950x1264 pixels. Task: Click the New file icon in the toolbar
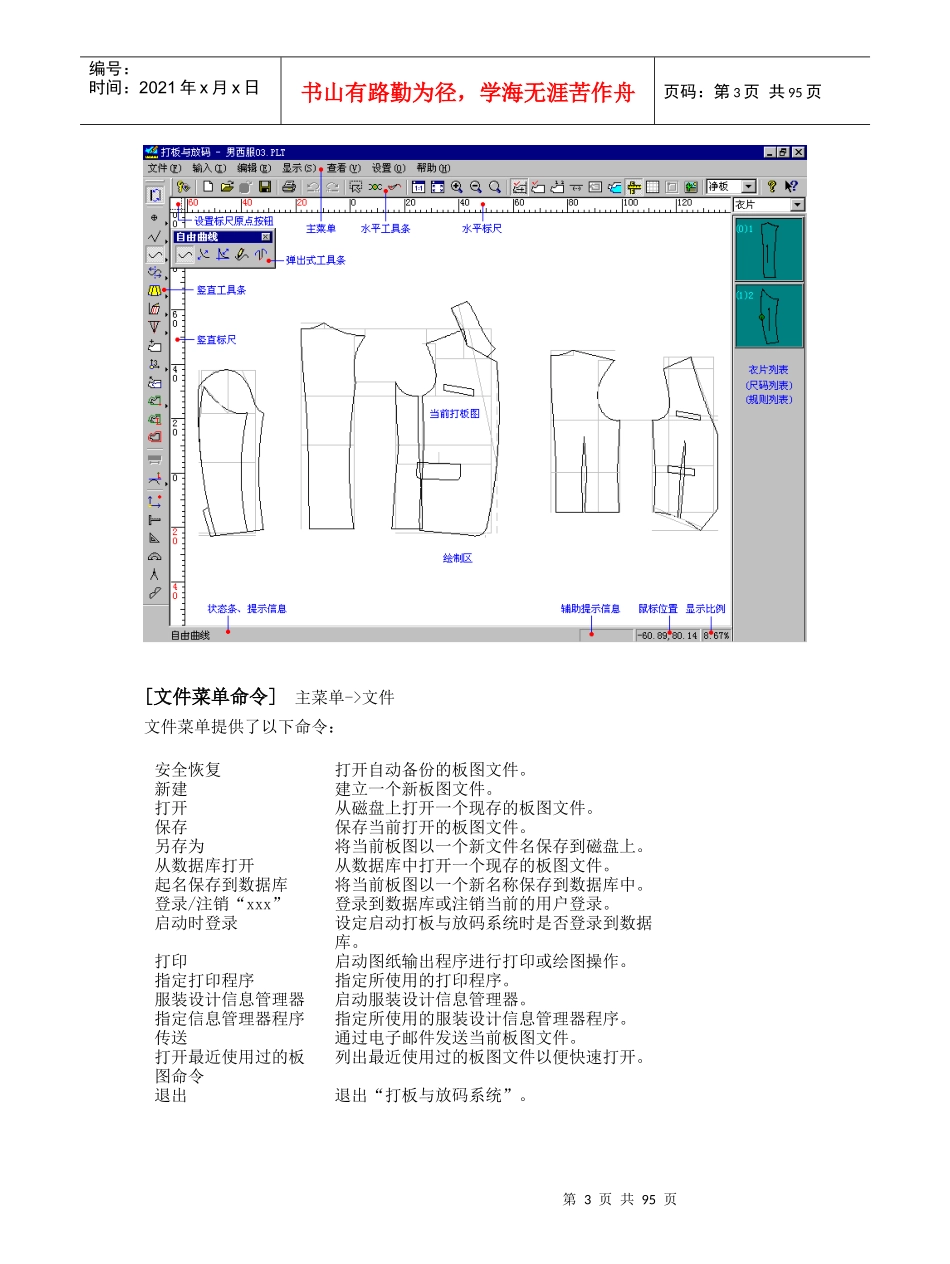[x=207, y=187]
